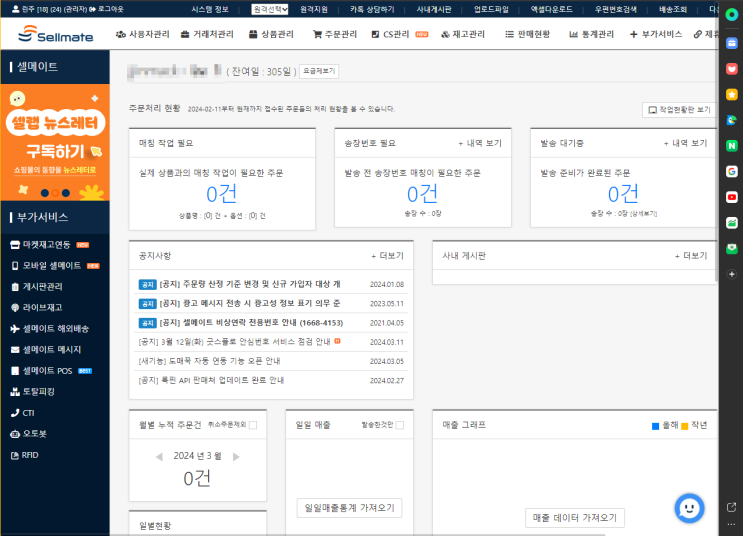Open the 주문관리 menu
Viewport: 743px width, 536px height.
coord(335,34)
